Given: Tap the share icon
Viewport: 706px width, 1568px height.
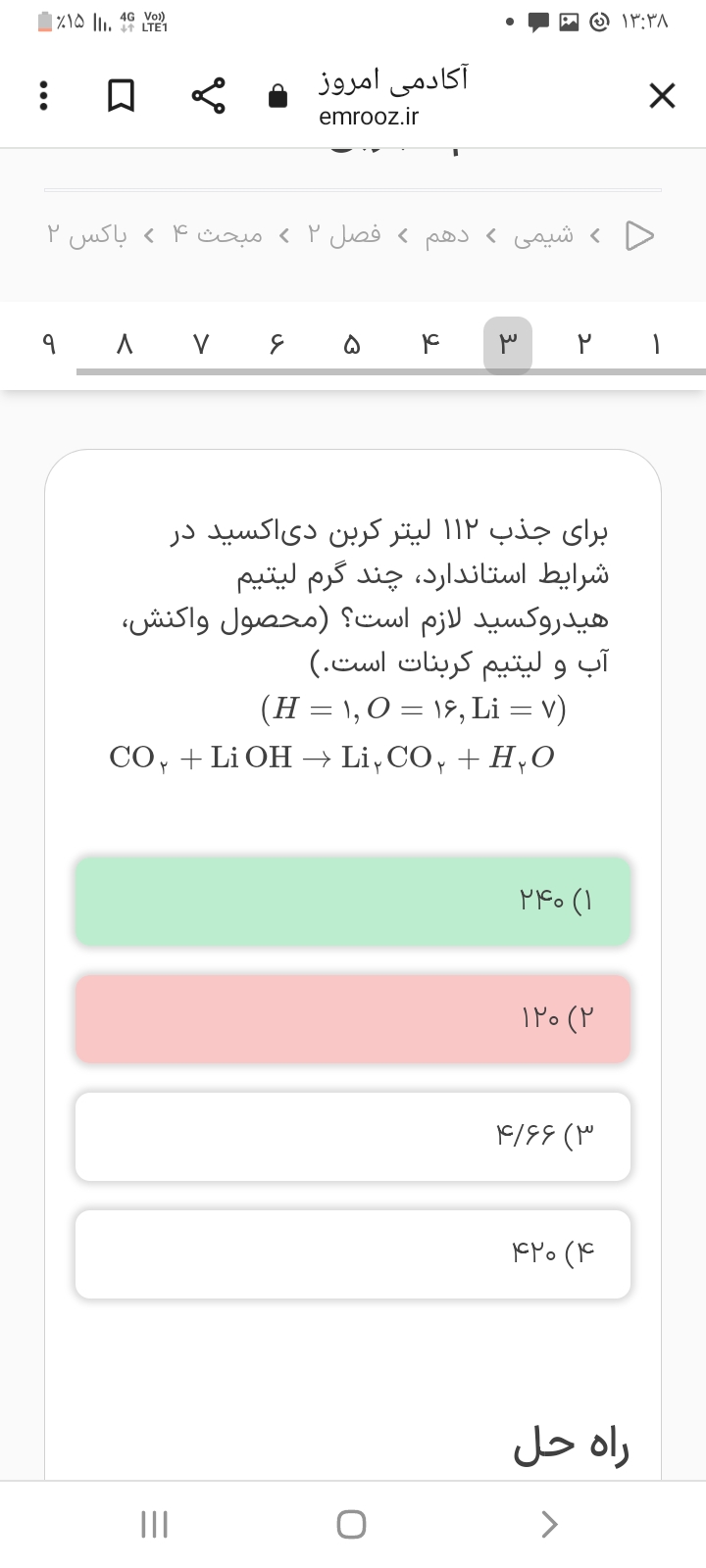Looking at the screenshot, I should point(209,96).
